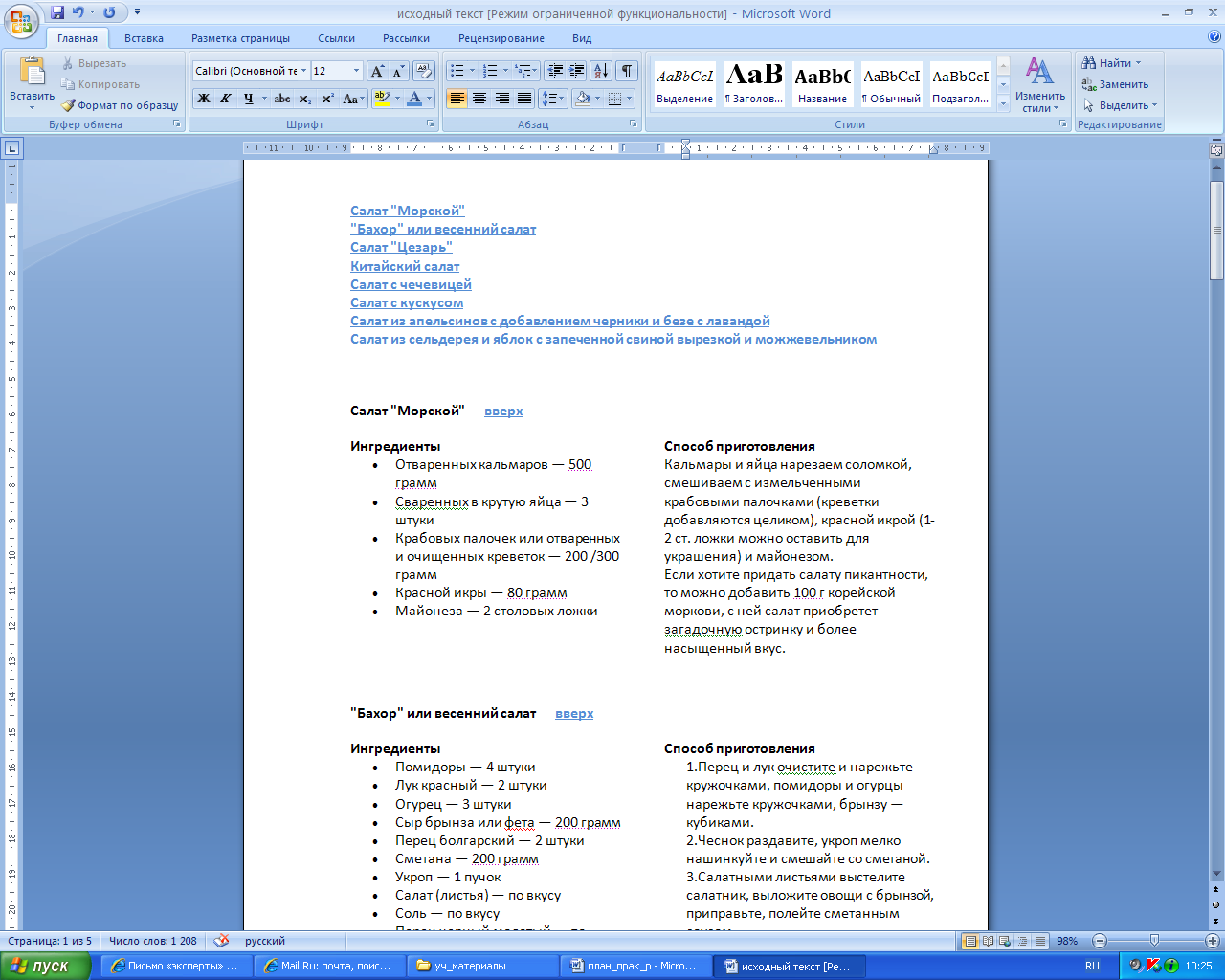The image size is (1225, 980).
Task: Open Вид ribbon tab
Action: coord(582,38)
